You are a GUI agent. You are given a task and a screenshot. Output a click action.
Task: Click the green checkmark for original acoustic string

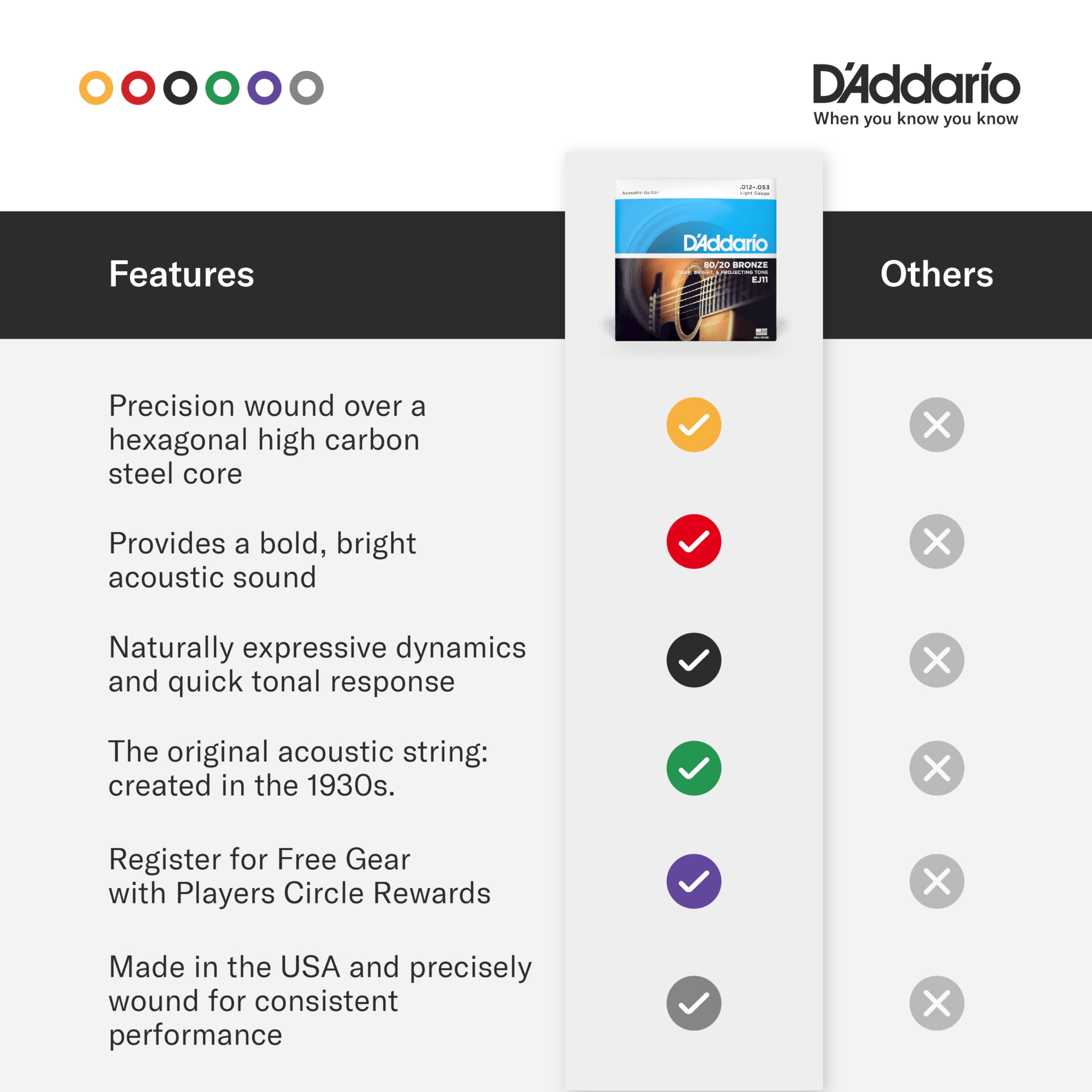pos(694,768)
